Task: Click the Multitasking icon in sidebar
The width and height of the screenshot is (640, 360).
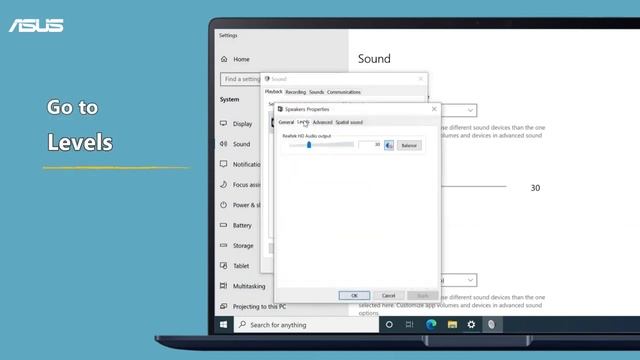Action: point(223,286)
